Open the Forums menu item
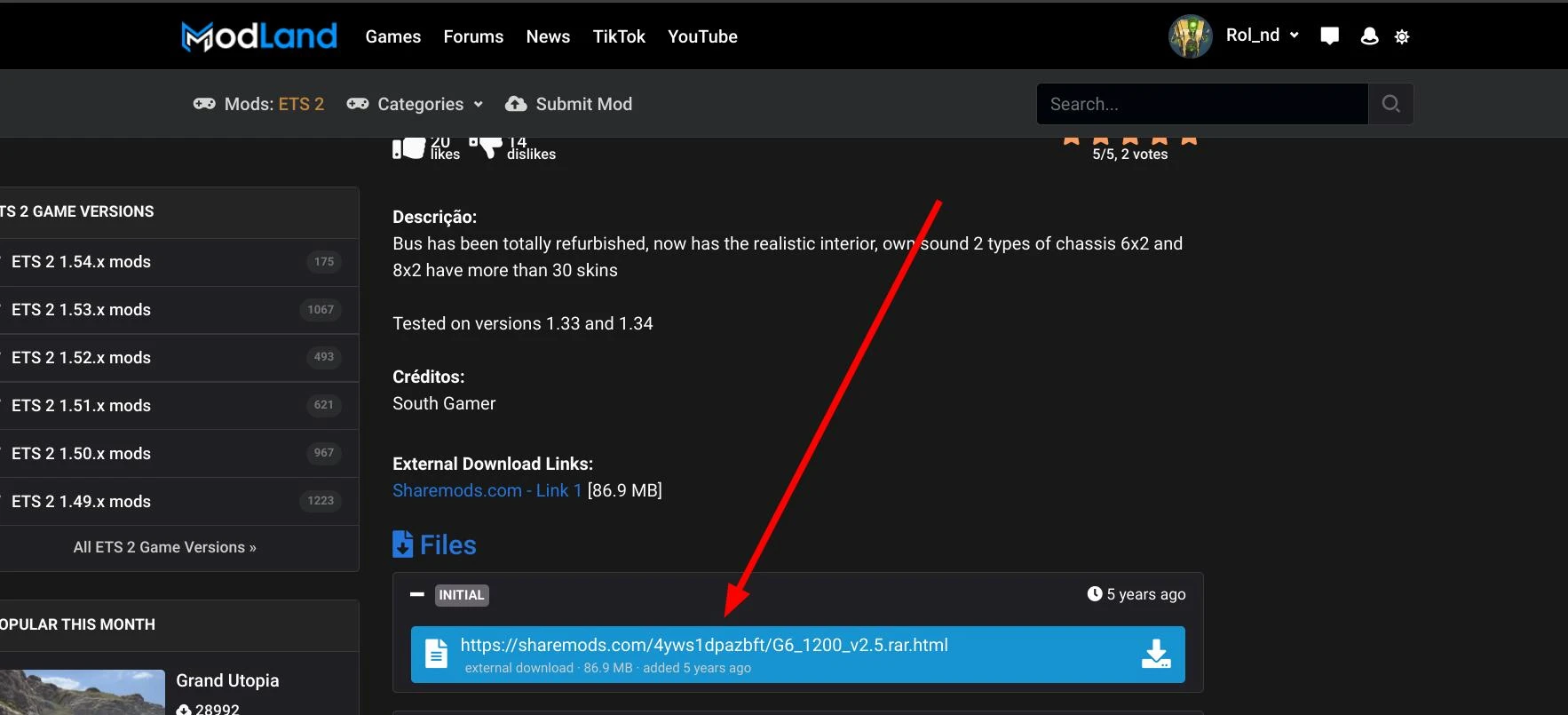Screen dimensions: 1568x715 (473, 36)
